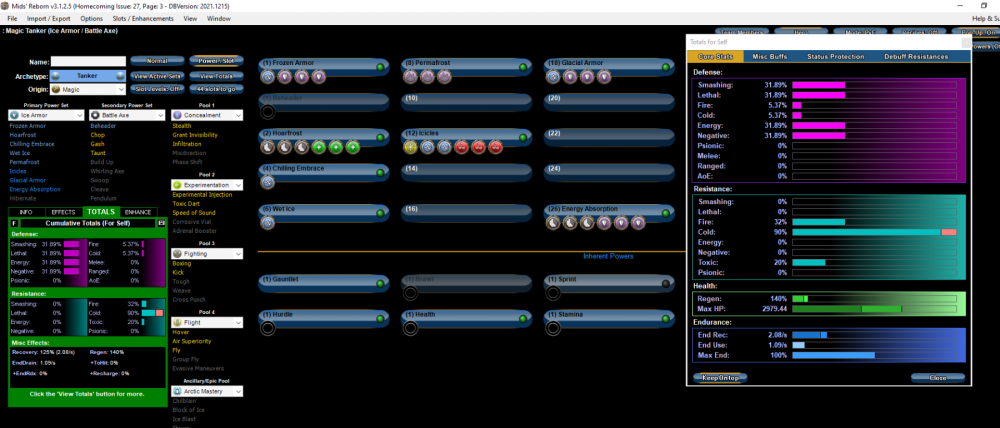Click the empty slot under Gauntlet power
The width and height of the screenshot is (1000, 428).
point(268,292)
